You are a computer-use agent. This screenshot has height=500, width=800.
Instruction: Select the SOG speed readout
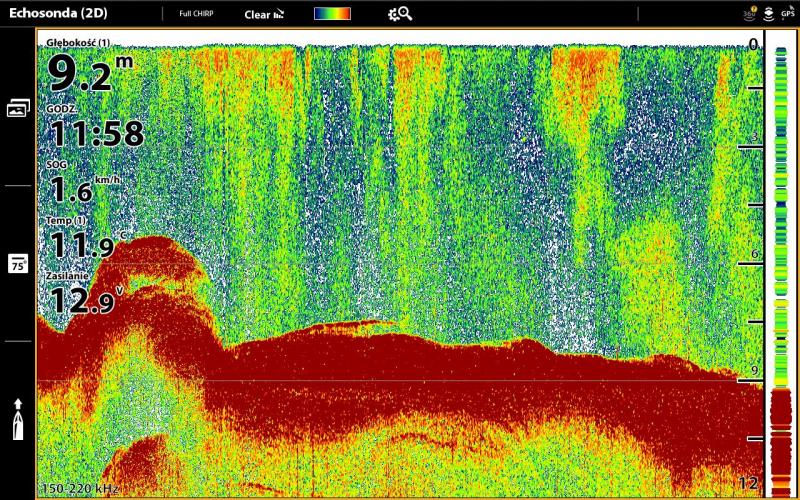pyautogui.click(x=85, y=184)
